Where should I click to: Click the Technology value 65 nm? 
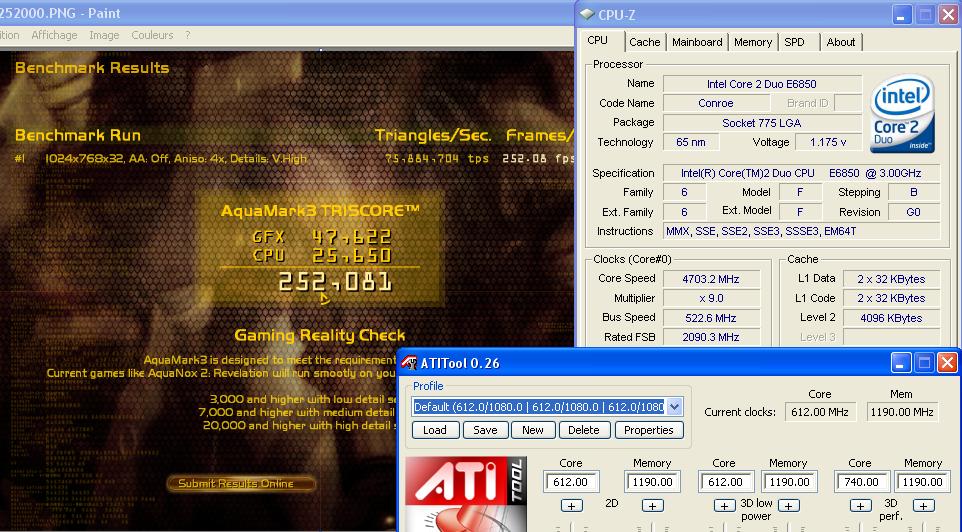coord(691,142)
